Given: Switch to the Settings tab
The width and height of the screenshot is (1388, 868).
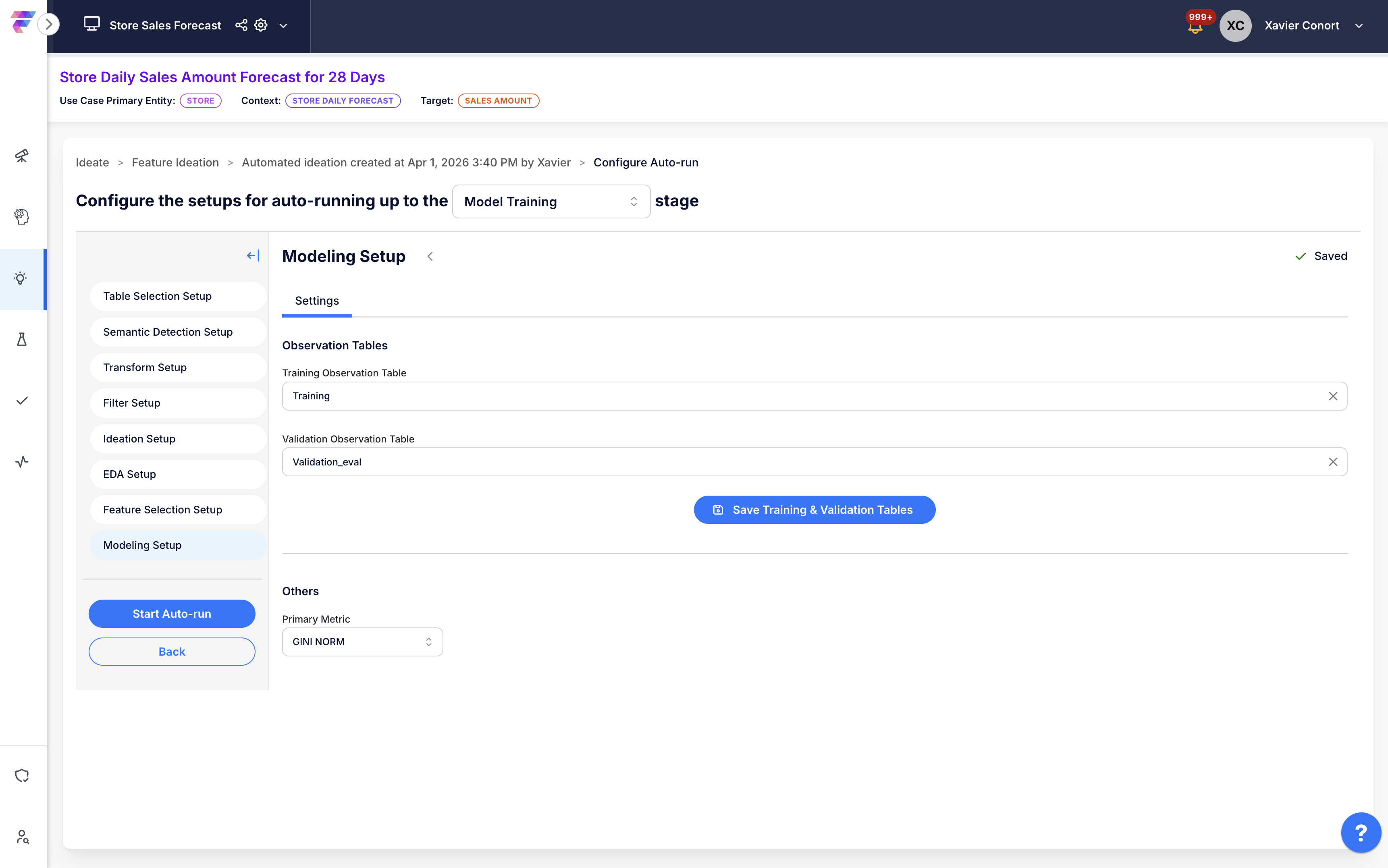Looking at the screenshot, I should point(317,301).
